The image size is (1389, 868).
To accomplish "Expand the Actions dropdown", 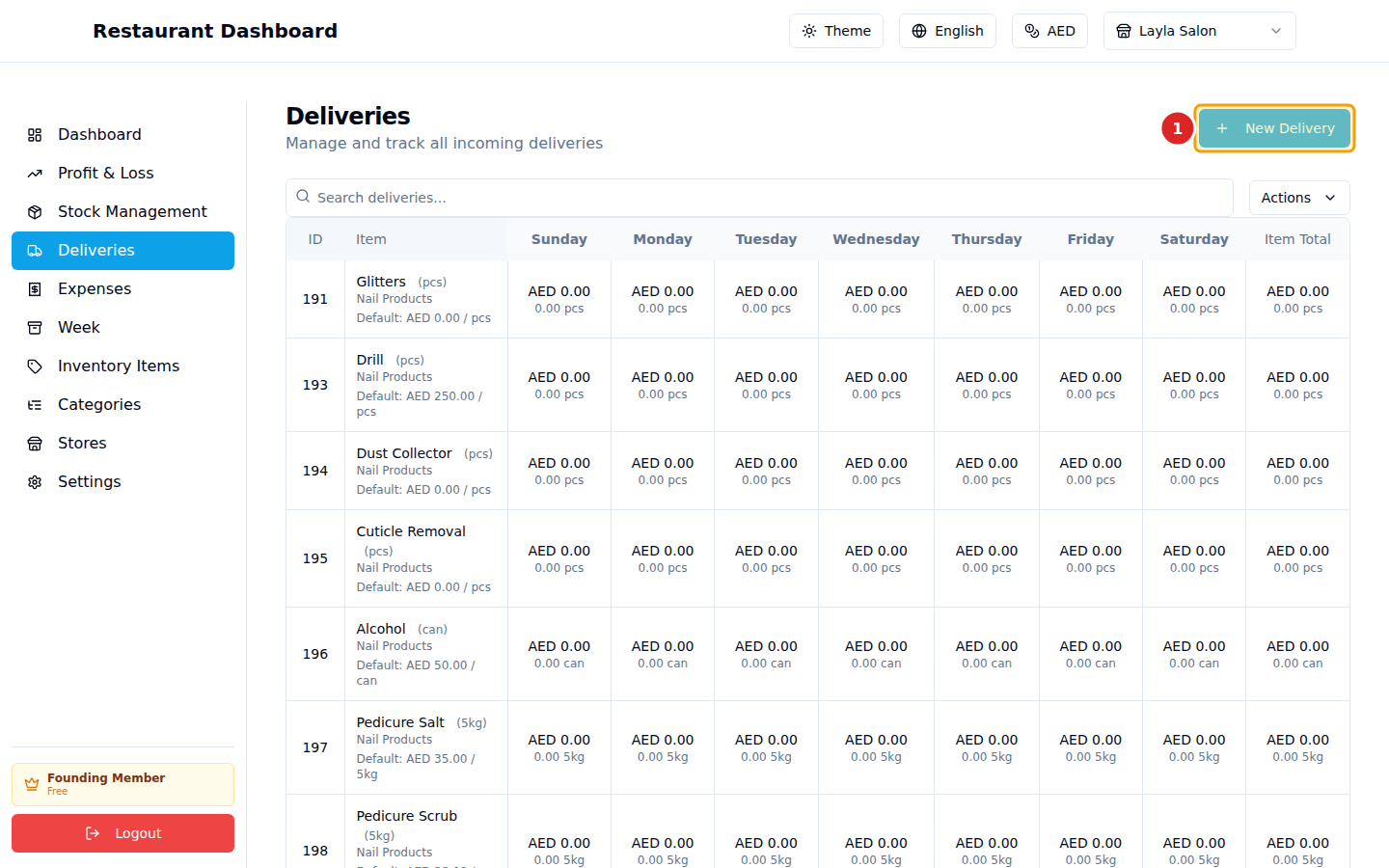I will coord(1298,198).
